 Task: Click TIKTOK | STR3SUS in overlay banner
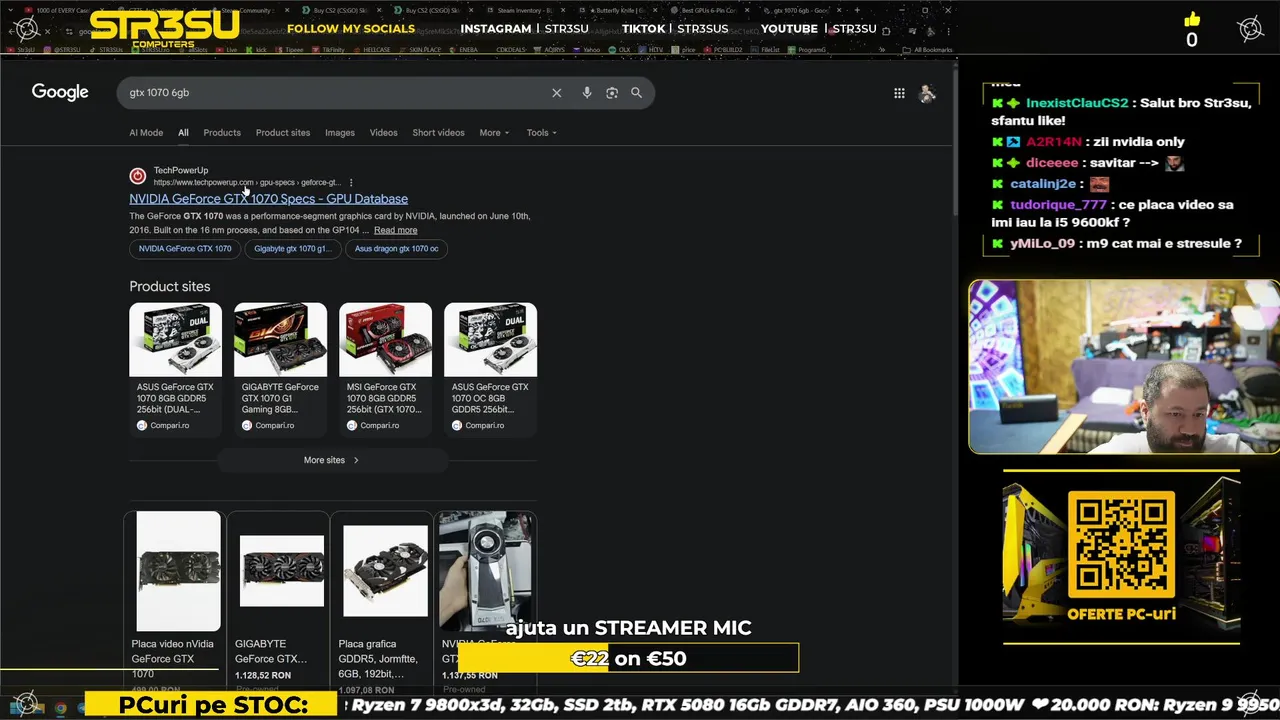coord(675,29)
